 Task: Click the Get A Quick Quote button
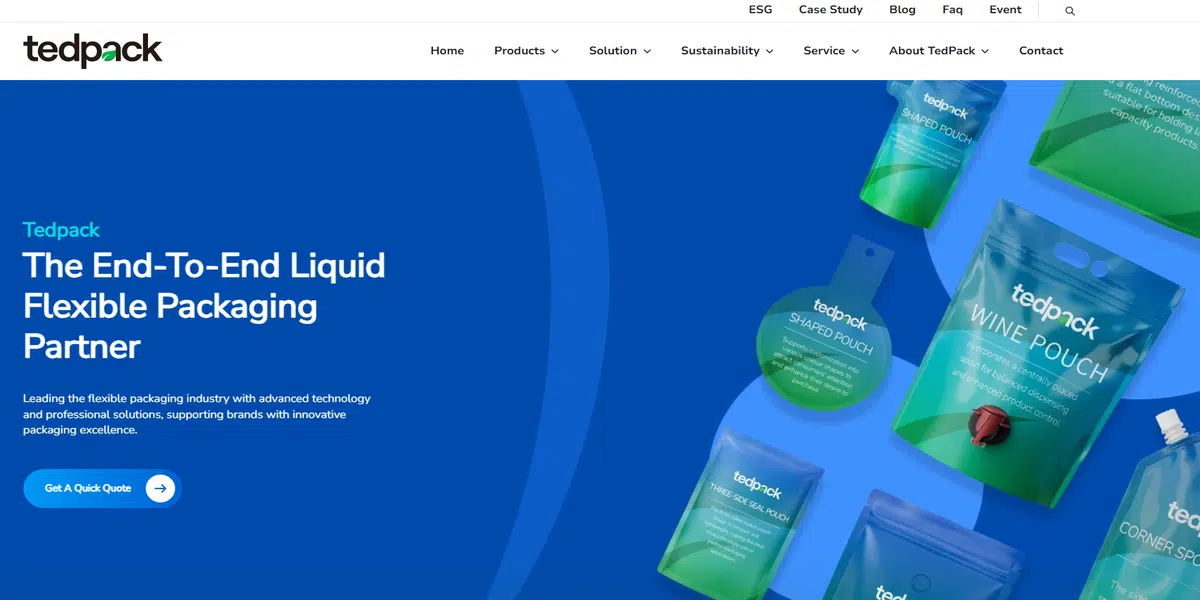coord(102,488)
